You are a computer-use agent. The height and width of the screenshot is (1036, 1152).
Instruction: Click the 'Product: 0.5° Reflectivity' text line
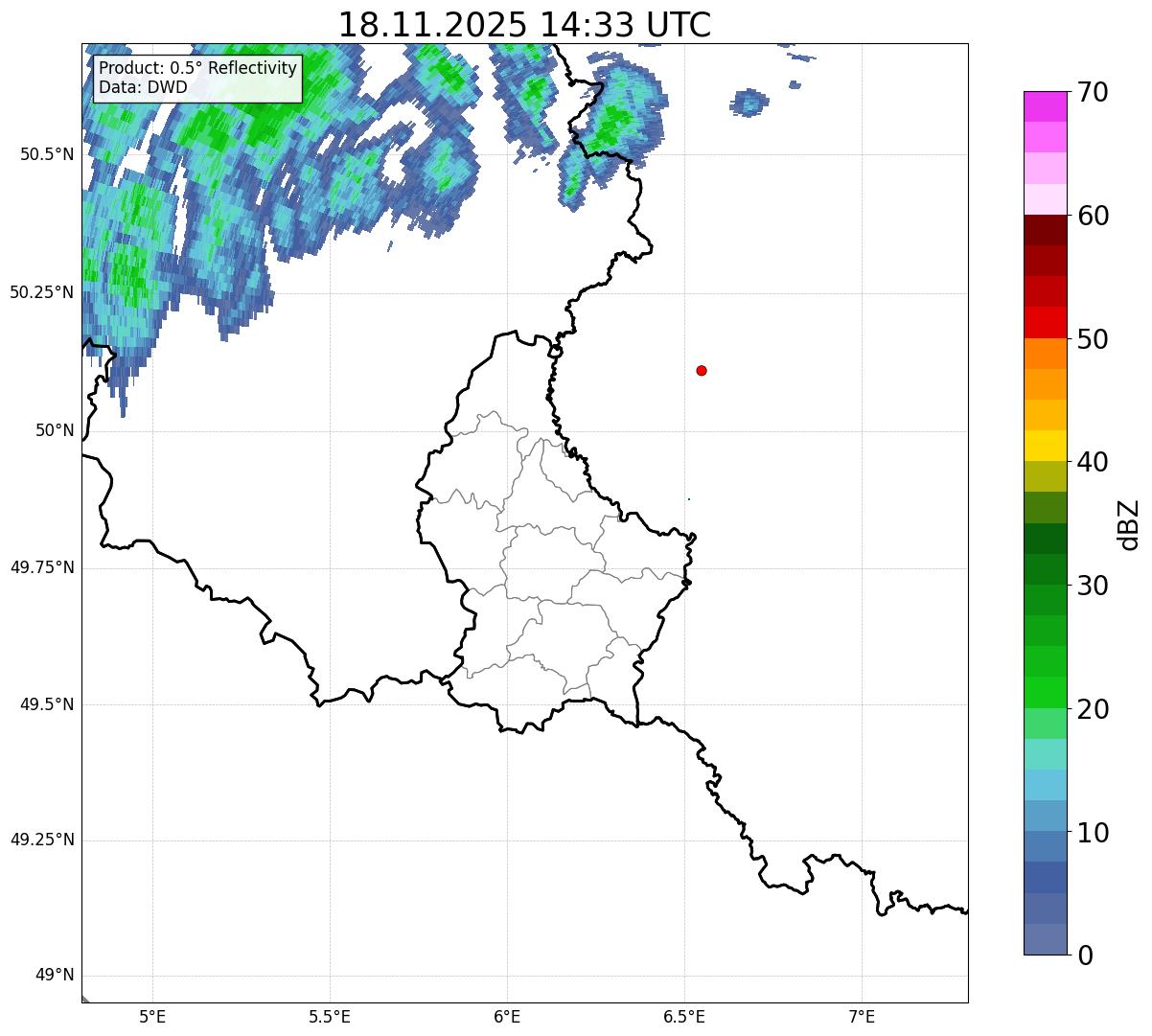click(198, 69)
